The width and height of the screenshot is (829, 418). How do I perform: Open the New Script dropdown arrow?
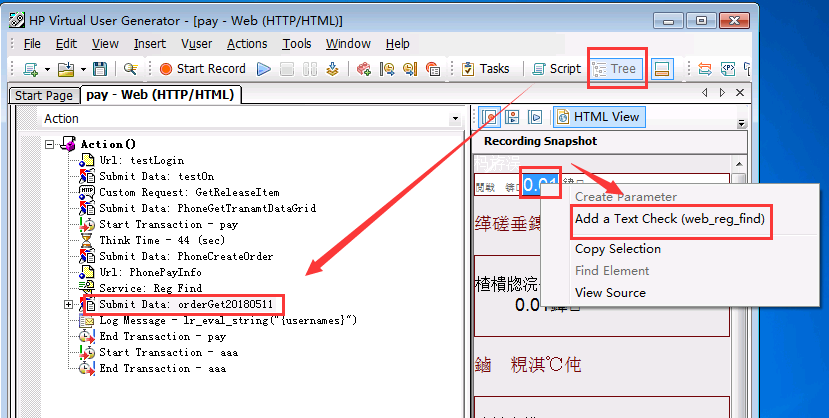(x=47, y=69)
